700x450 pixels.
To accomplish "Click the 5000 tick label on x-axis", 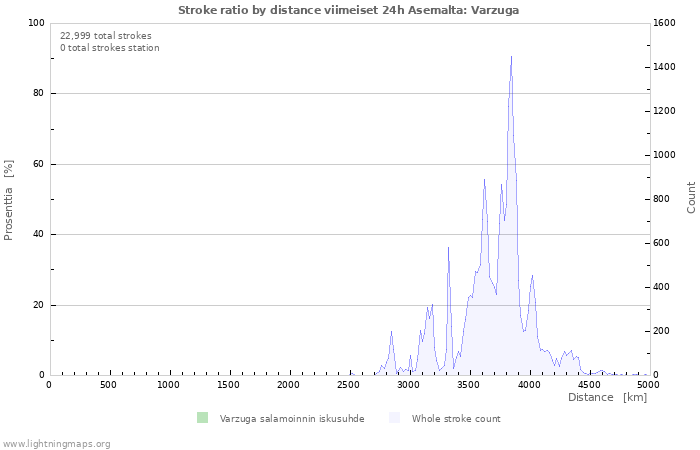I will click(x=648, y=385).
